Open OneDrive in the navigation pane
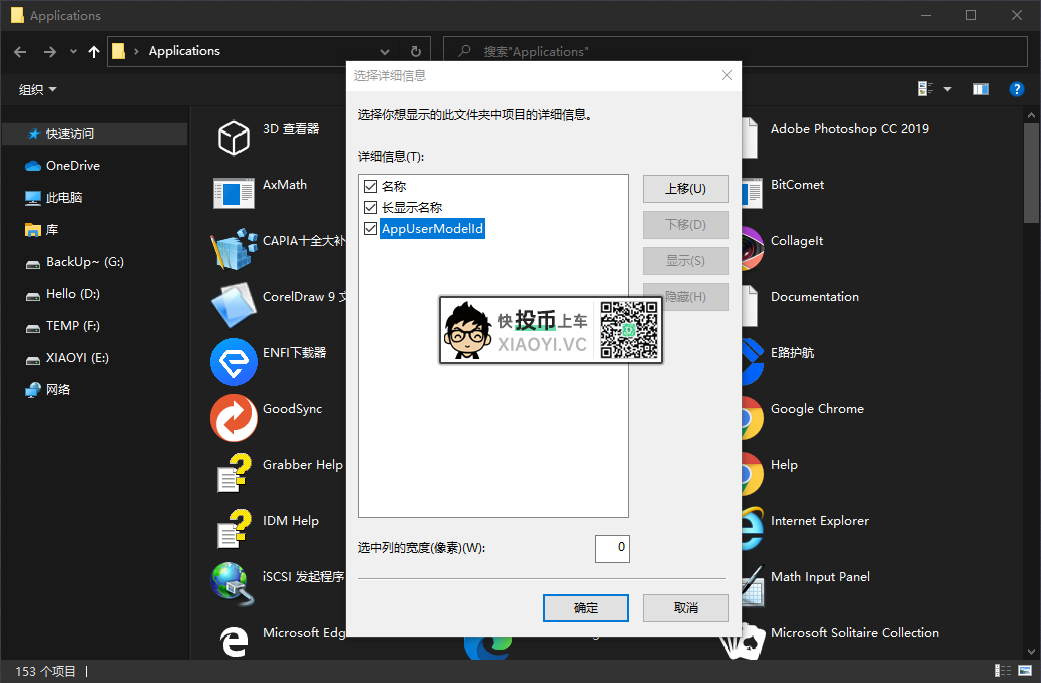1041x683 pixels. [72, 166]
